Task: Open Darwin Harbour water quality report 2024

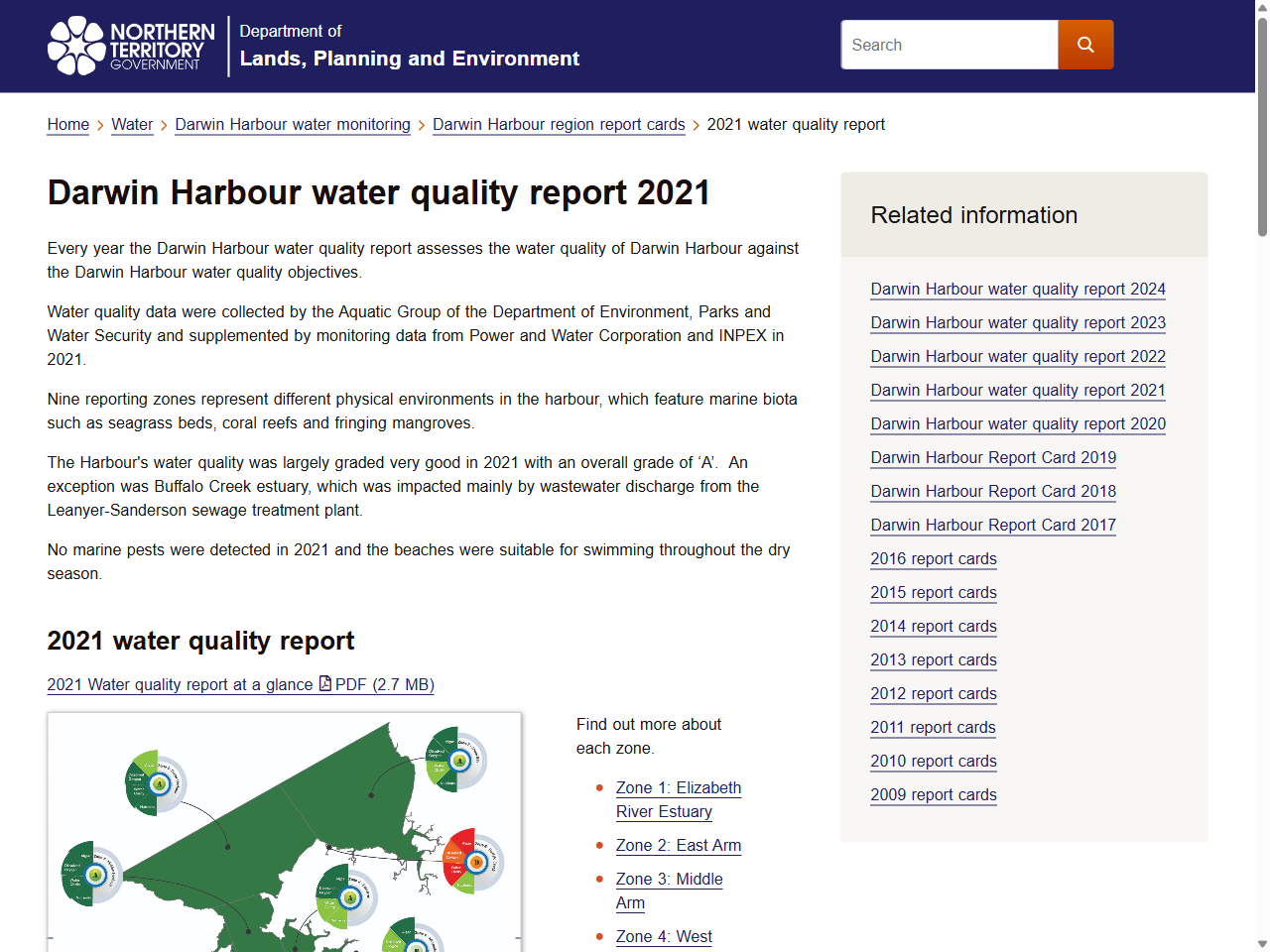Action: click(1017, 290)
